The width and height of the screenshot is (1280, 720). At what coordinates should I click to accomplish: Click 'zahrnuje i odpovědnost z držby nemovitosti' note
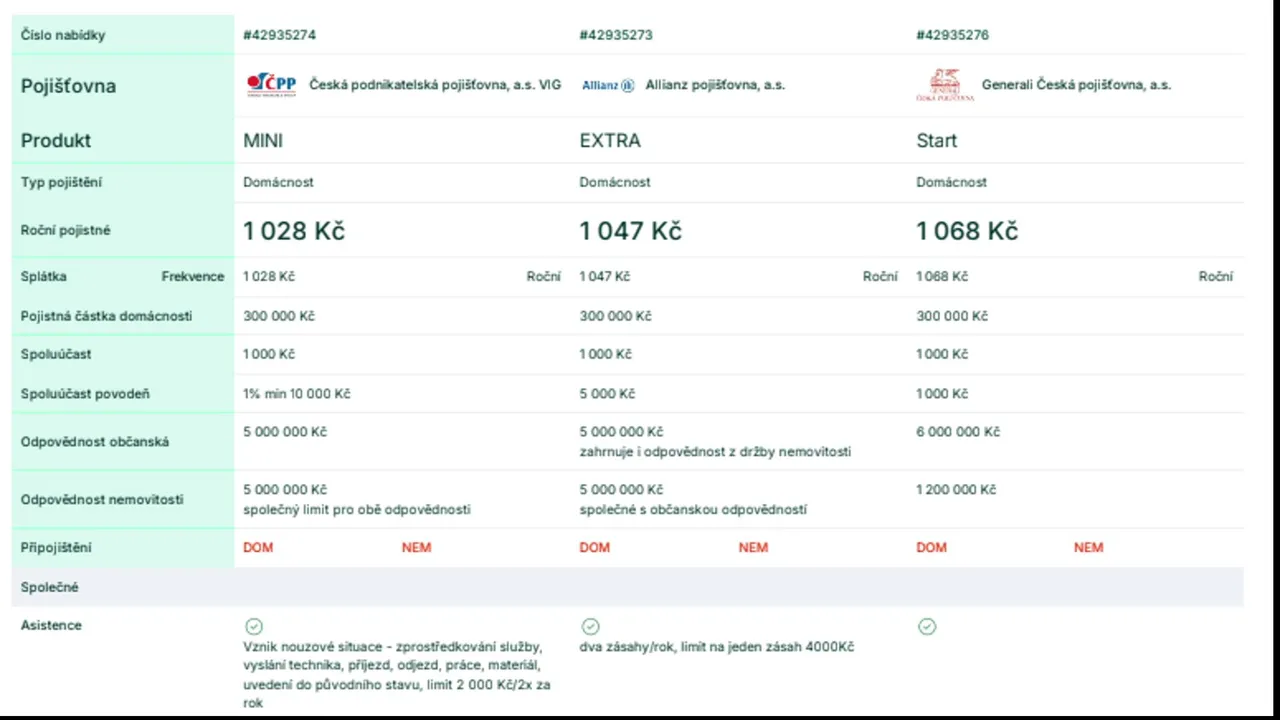tap(715, 452)
